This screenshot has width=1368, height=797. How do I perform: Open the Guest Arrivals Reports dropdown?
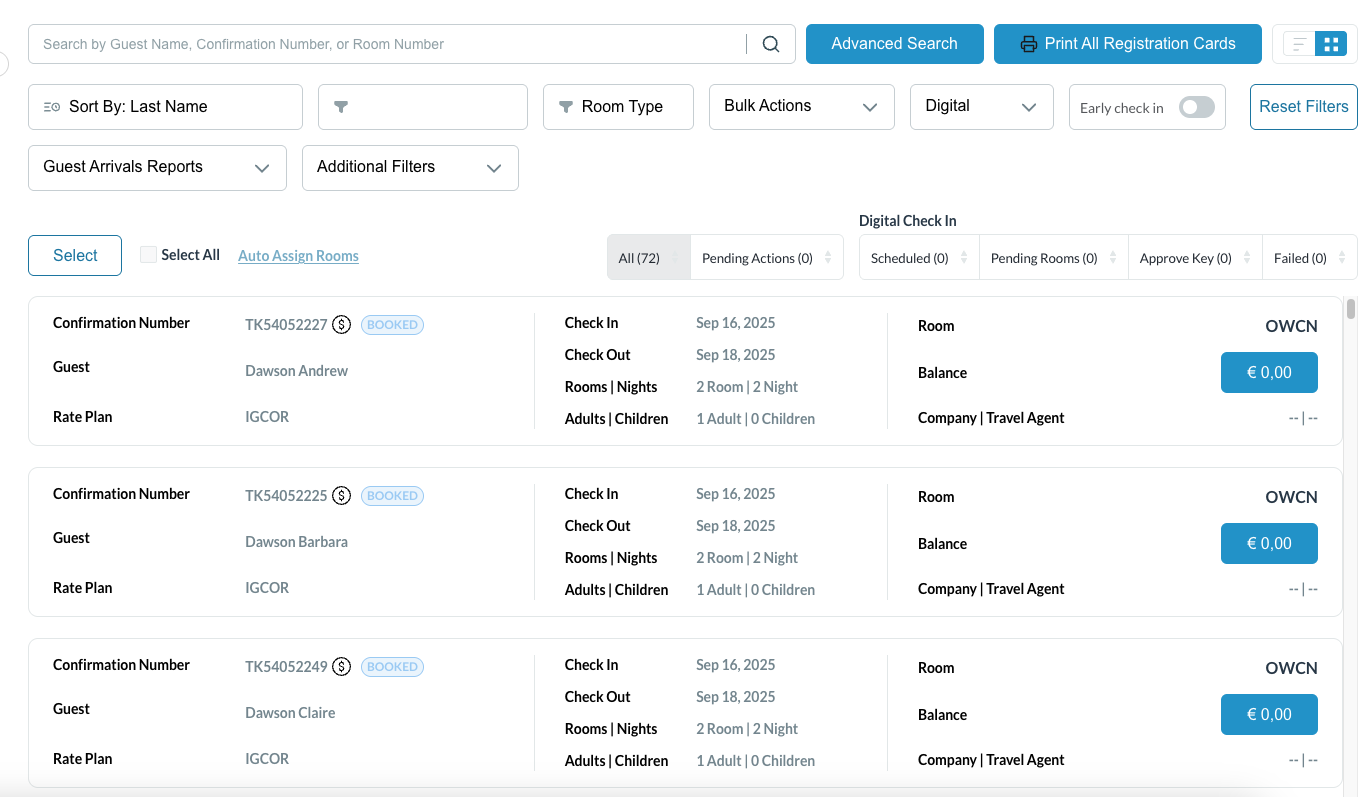point(157,167)
